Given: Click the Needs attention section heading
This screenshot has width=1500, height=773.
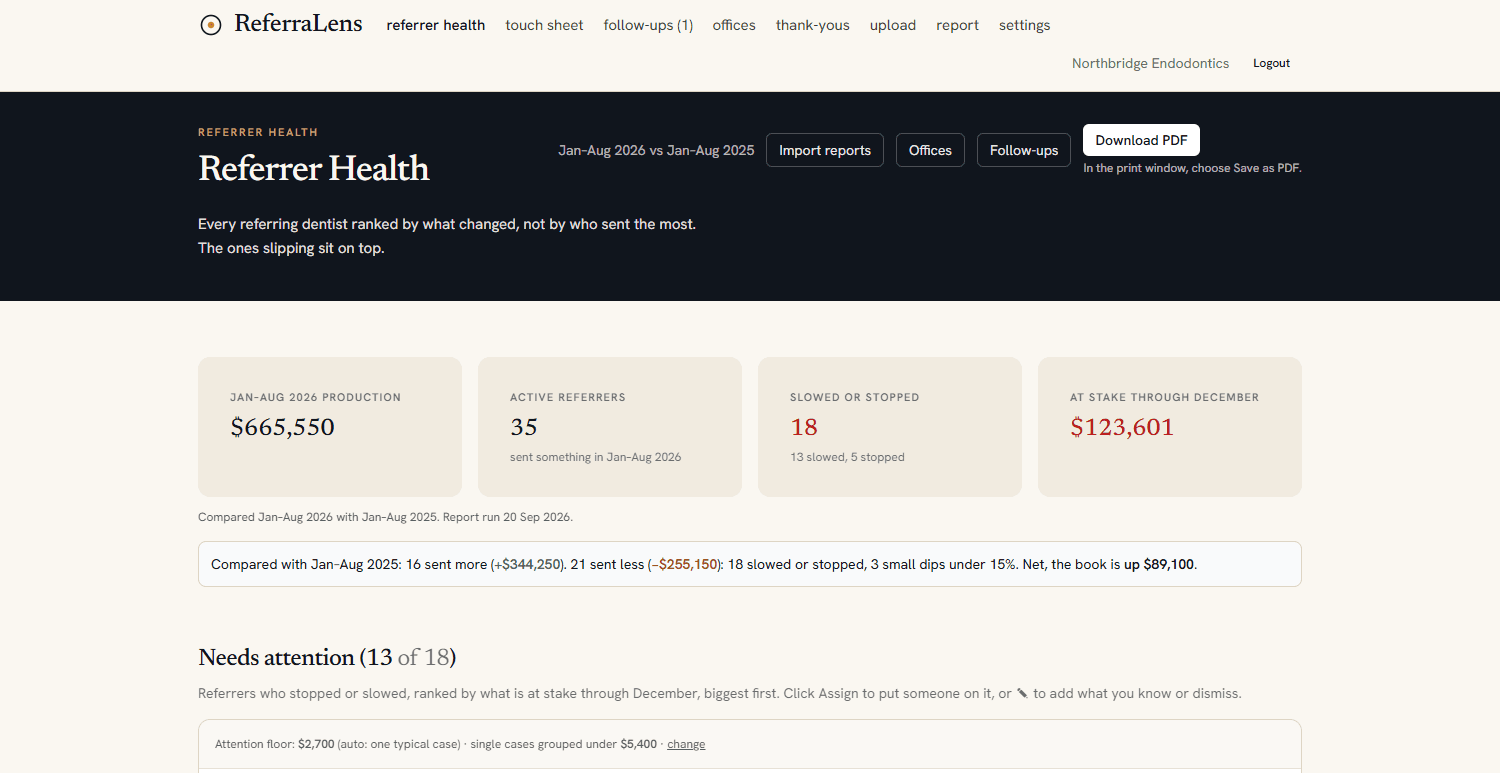Looking at the screenshot, I should [327, 657].
